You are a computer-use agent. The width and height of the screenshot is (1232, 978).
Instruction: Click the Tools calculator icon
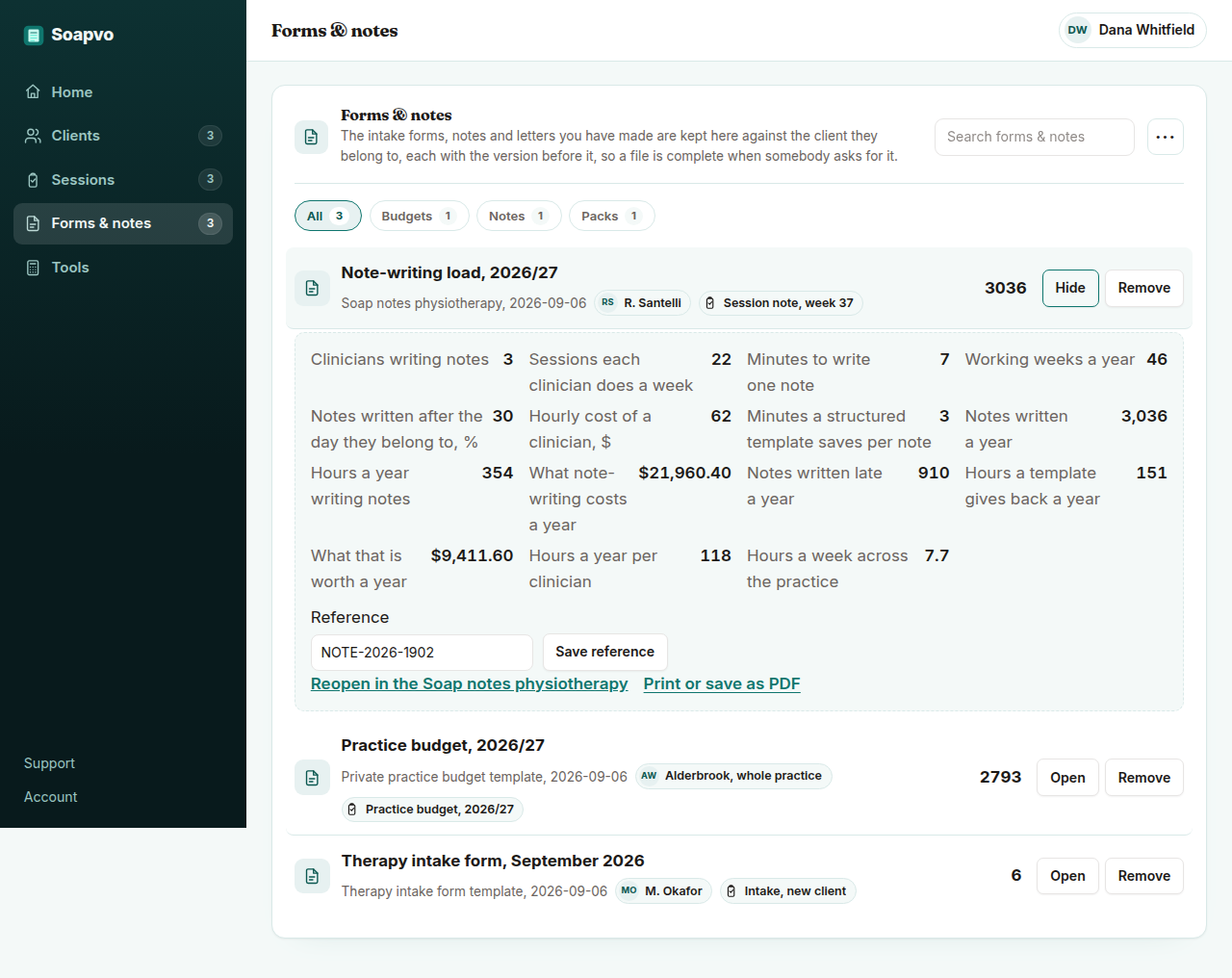click(x=33, y=268)
